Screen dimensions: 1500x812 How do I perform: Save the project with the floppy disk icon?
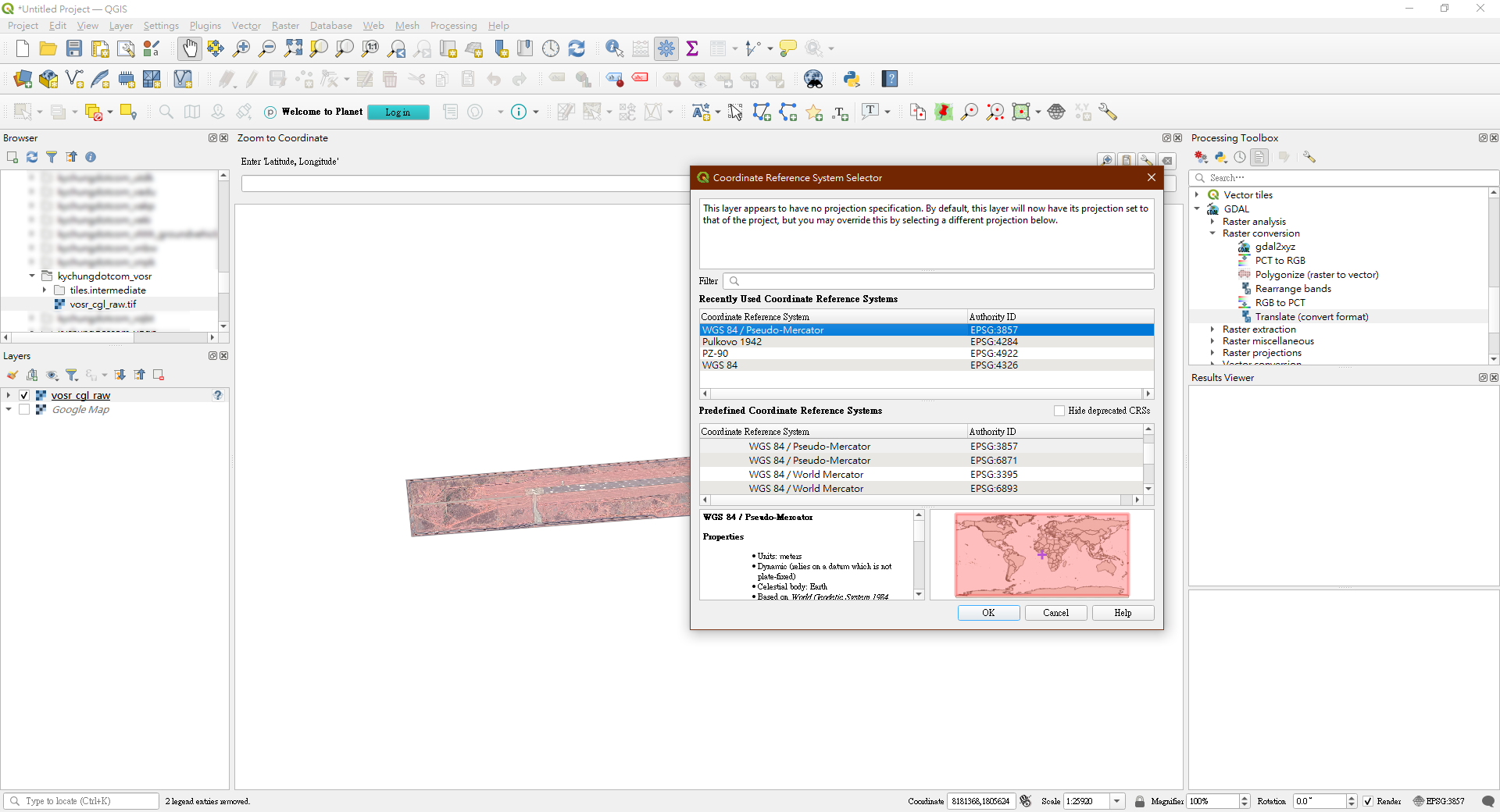(74, 48)
